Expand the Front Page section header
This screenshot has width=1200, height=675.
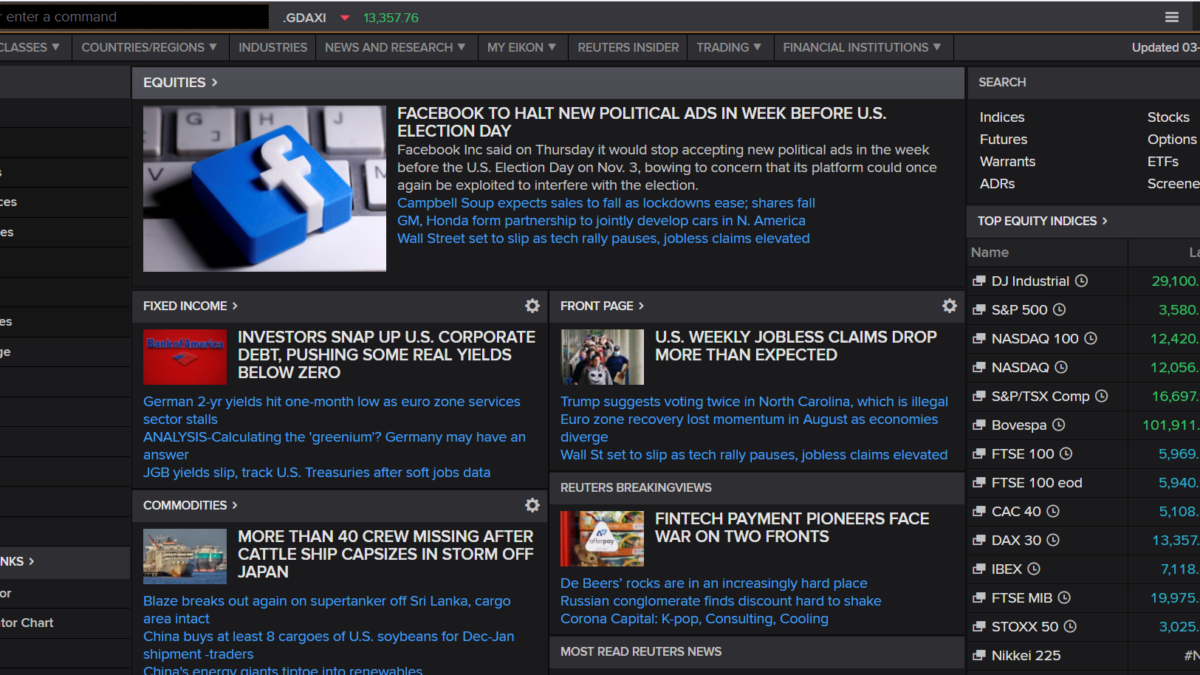point(602,306)
